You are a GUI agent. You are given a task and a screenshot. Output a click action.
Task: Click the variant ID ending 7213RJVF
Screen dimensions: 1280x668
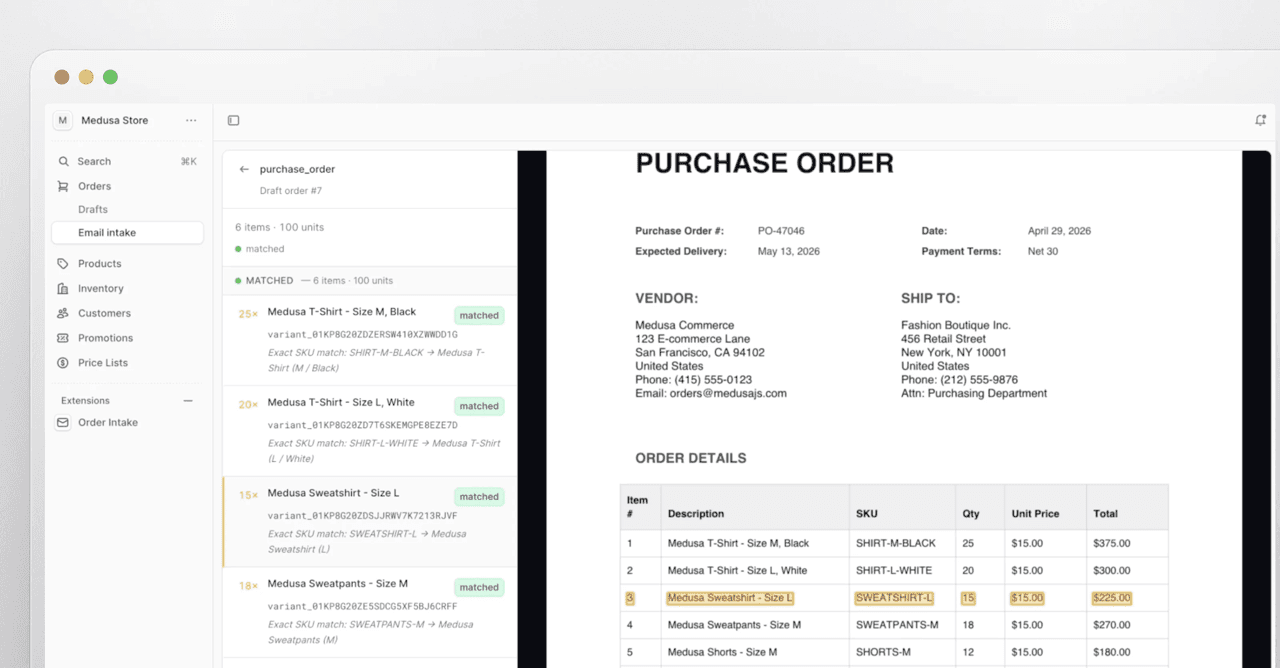point(363,516)
